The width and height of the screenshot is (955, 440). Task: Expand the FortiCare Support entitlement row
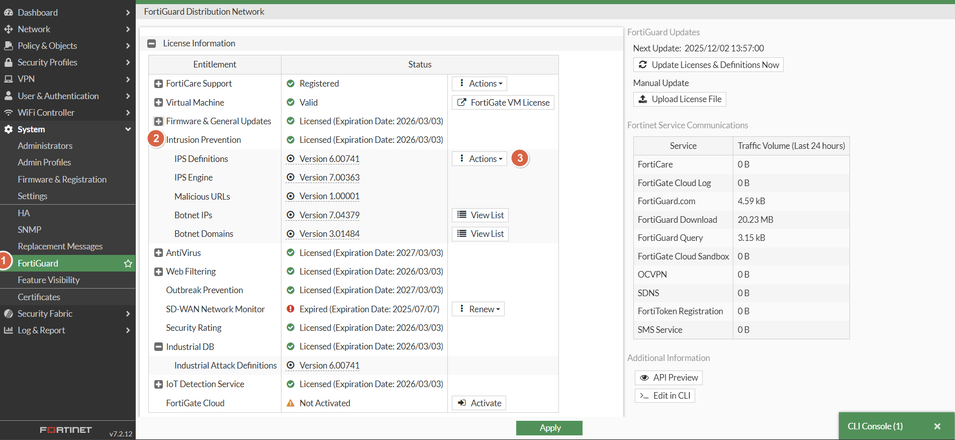click(x=158, y=84)
